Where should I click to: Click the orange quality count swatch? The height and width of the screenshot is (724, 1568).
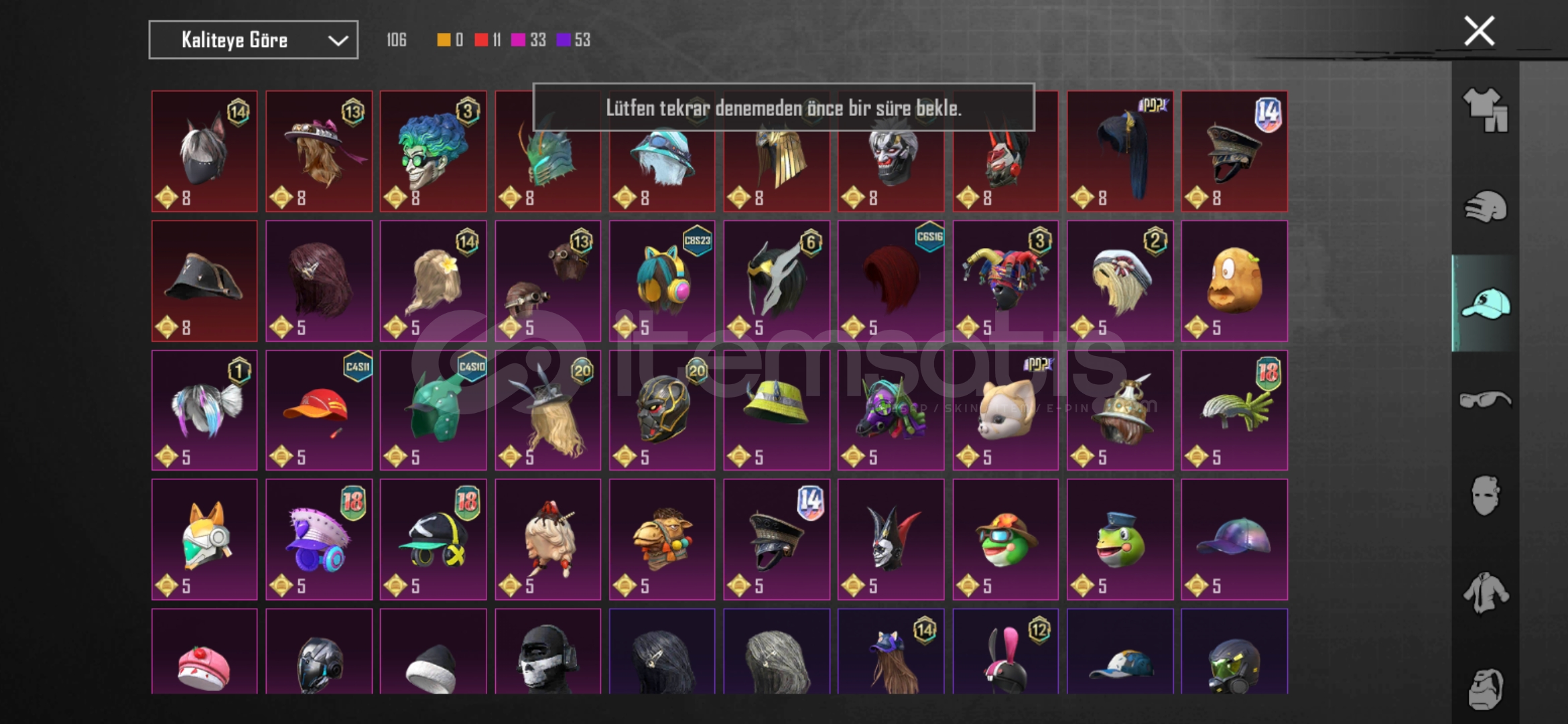[444, 40]
